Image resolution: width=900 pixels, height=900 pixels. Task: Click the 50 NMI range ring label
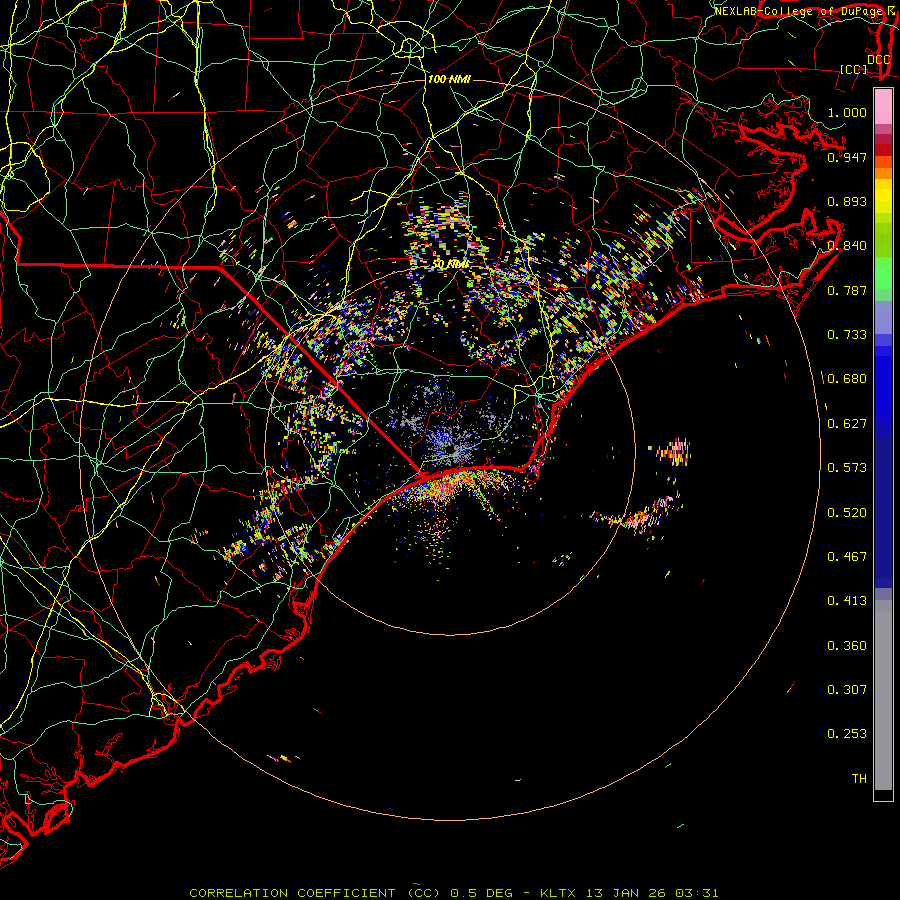[451, 265]
